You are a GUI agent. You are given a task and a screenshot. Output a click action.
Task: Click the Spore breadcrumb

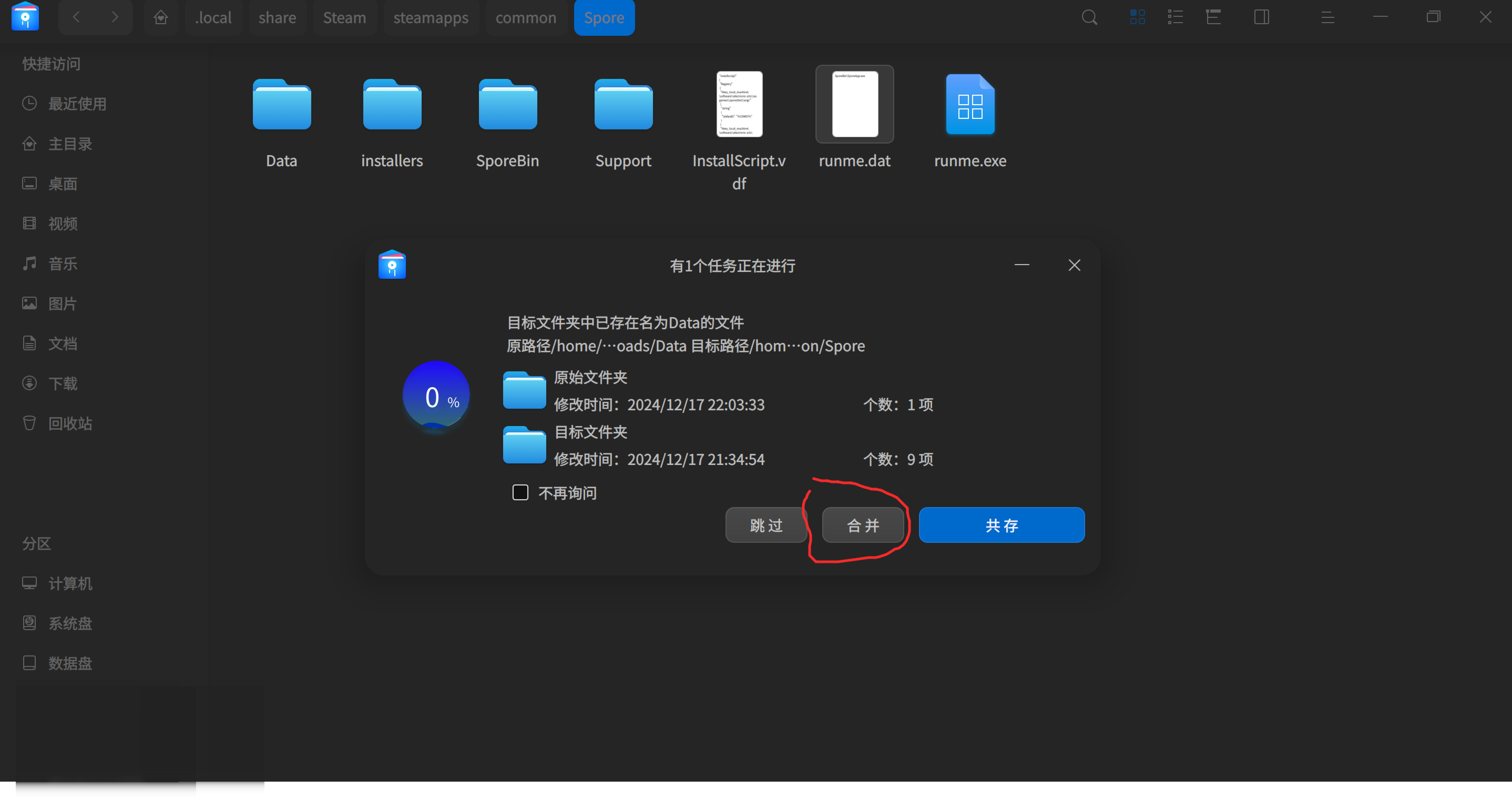coord(604,18)
